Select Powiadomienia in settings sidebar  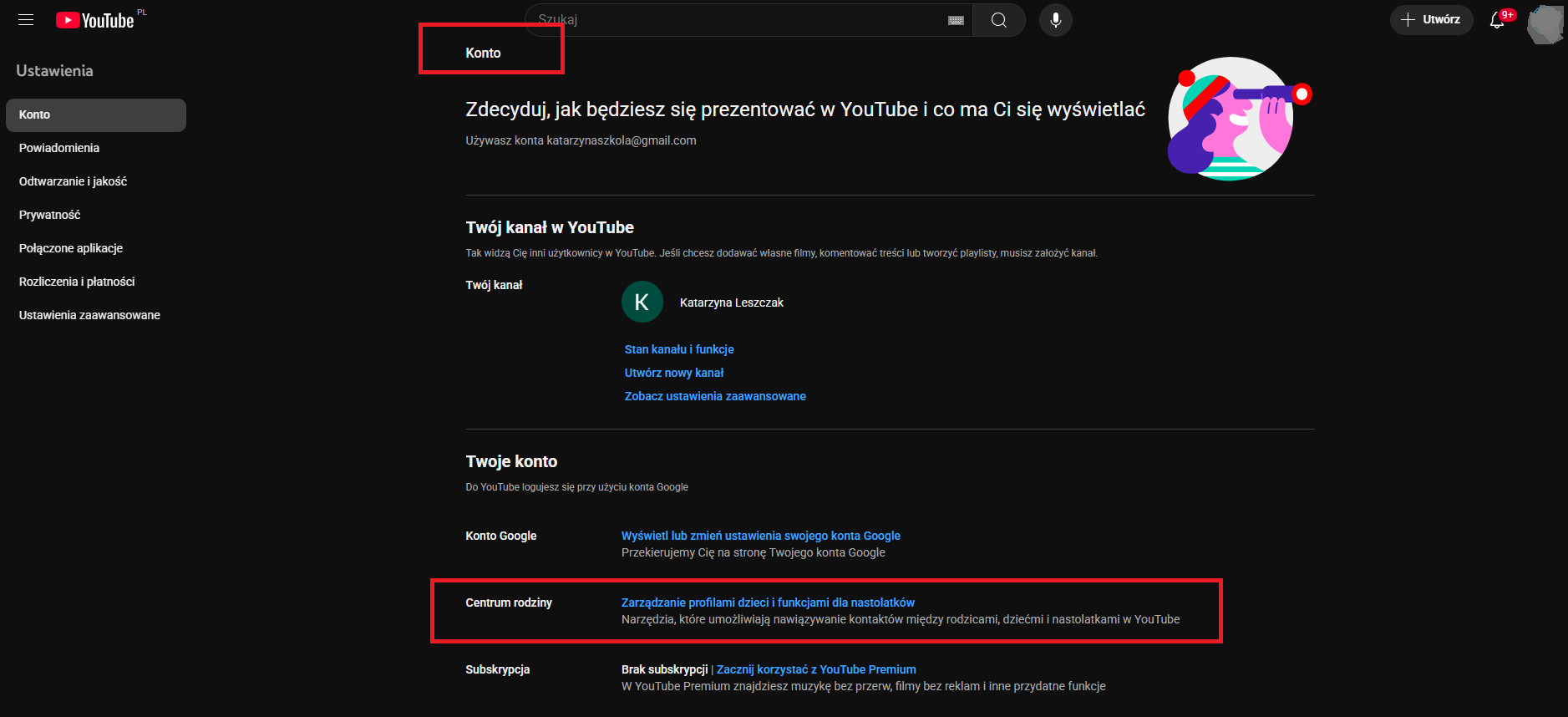[59, 148]
